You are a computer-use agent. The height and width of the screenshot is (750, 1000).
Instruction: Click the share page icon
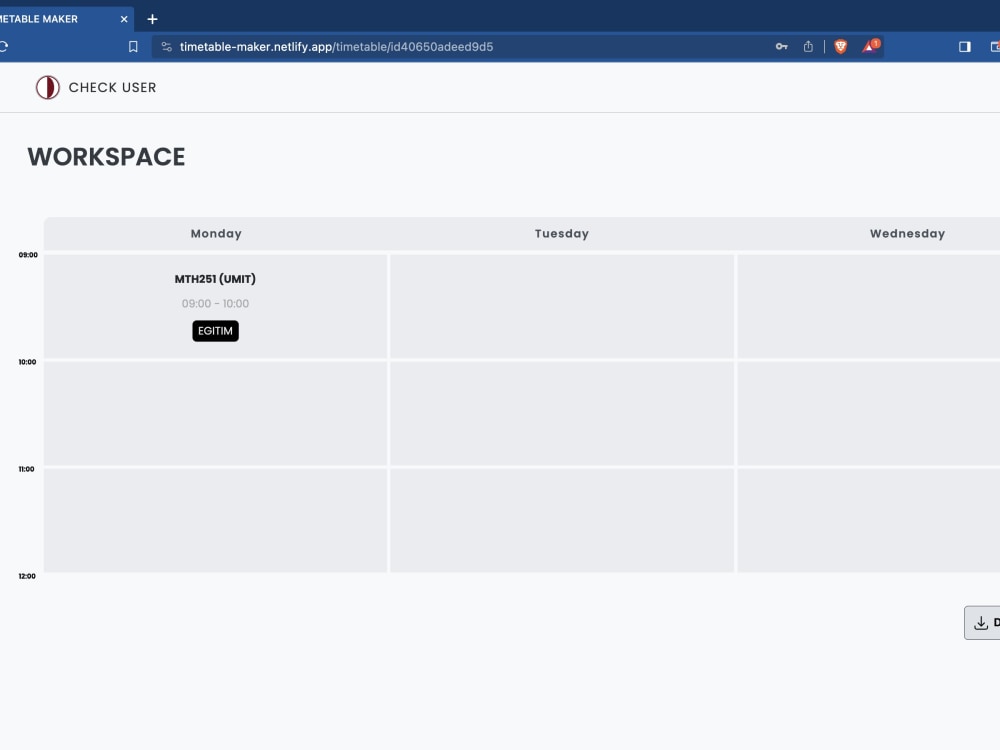[x=808, y=47]
